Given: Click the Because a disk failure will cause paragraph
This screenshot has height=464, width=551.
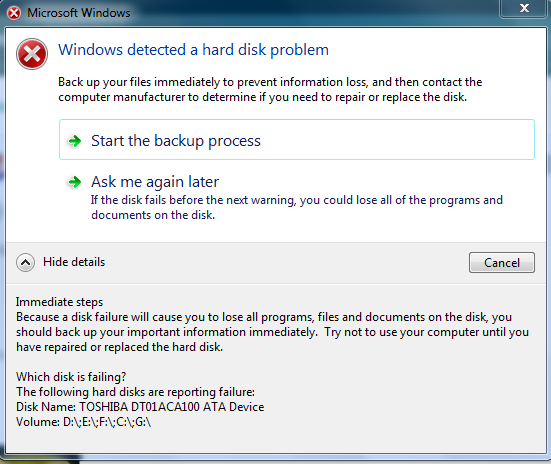Looking at the screenshot, I should [x=272, y=332].
